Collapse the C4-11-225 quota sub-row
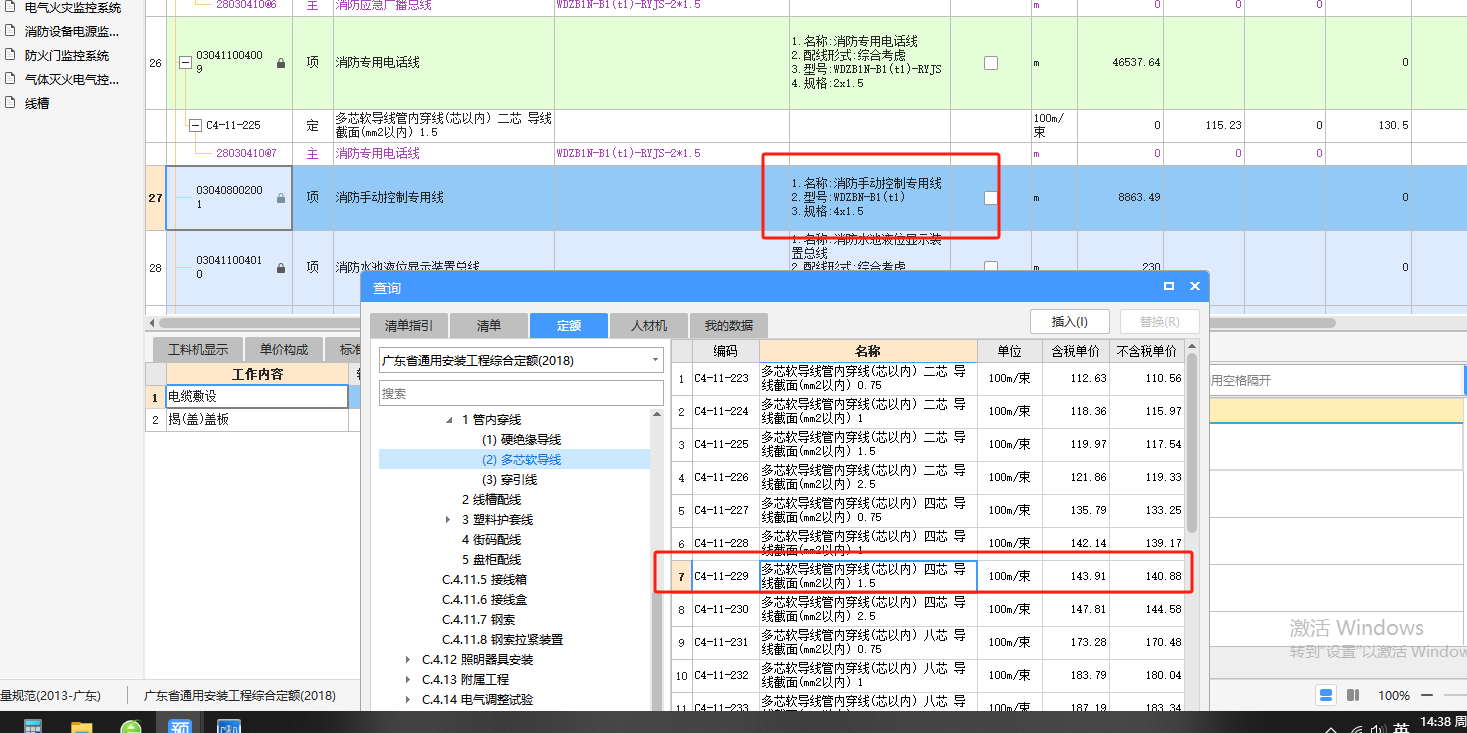This screenshot has width=1467, height=733. click(196, 125)
